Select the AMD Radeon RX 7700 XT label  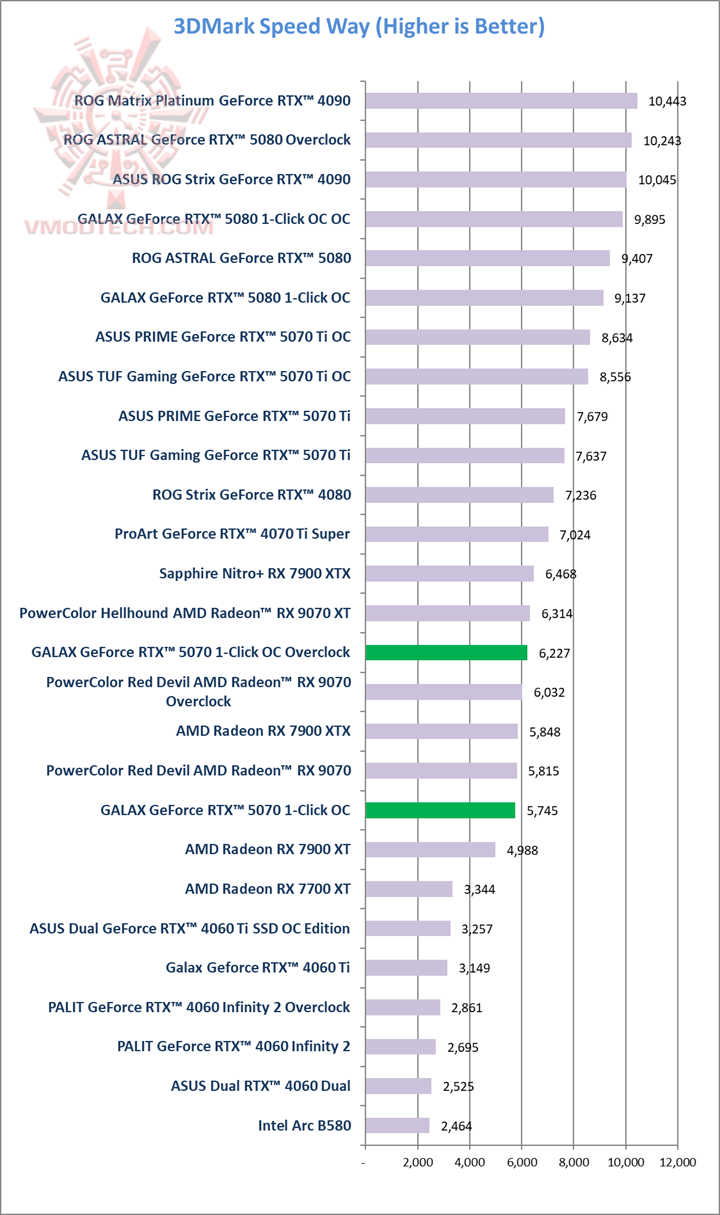(x=268, y=888)
